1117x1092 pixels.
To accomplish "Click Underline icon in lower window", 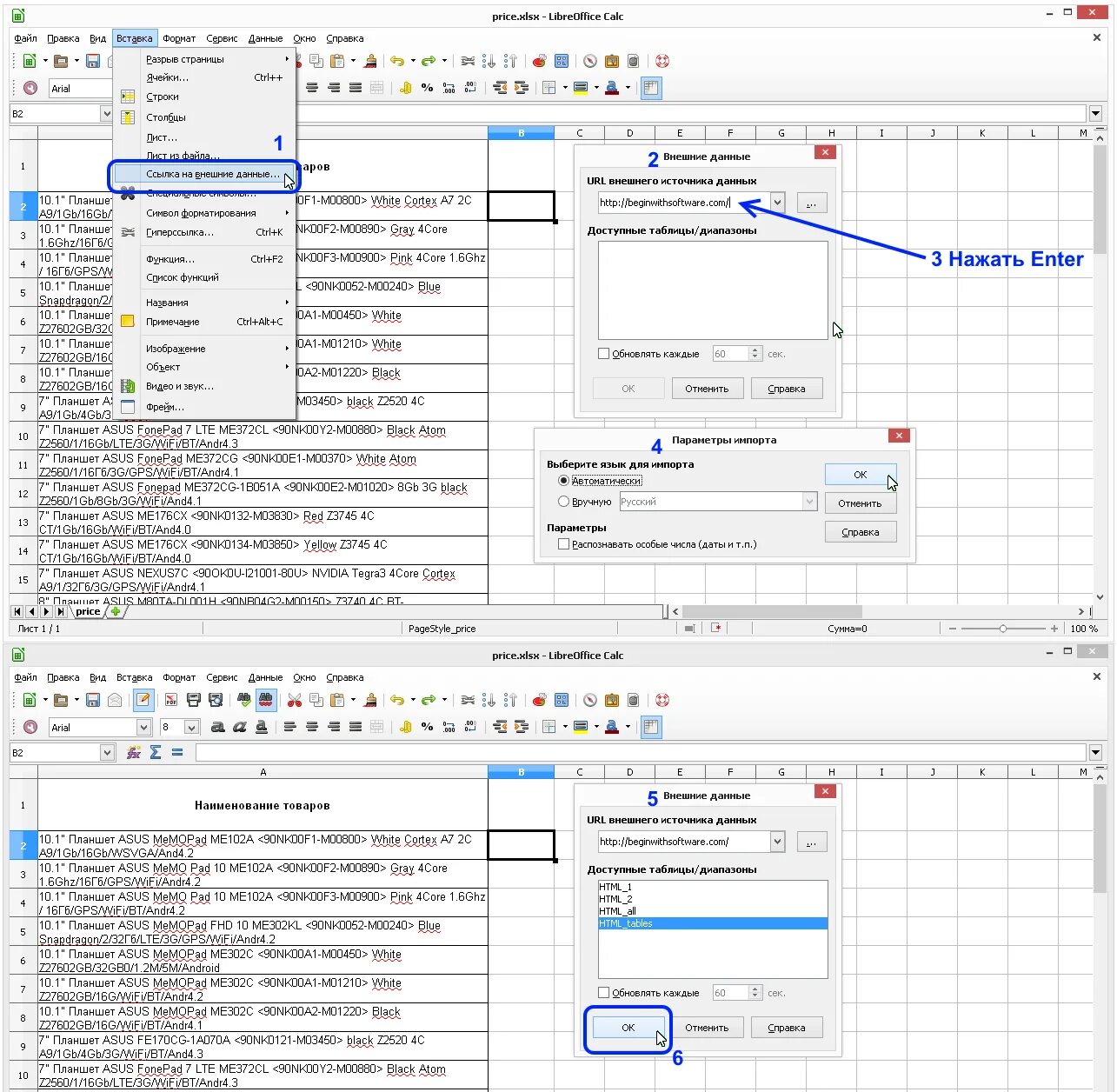I will point(261,727).
